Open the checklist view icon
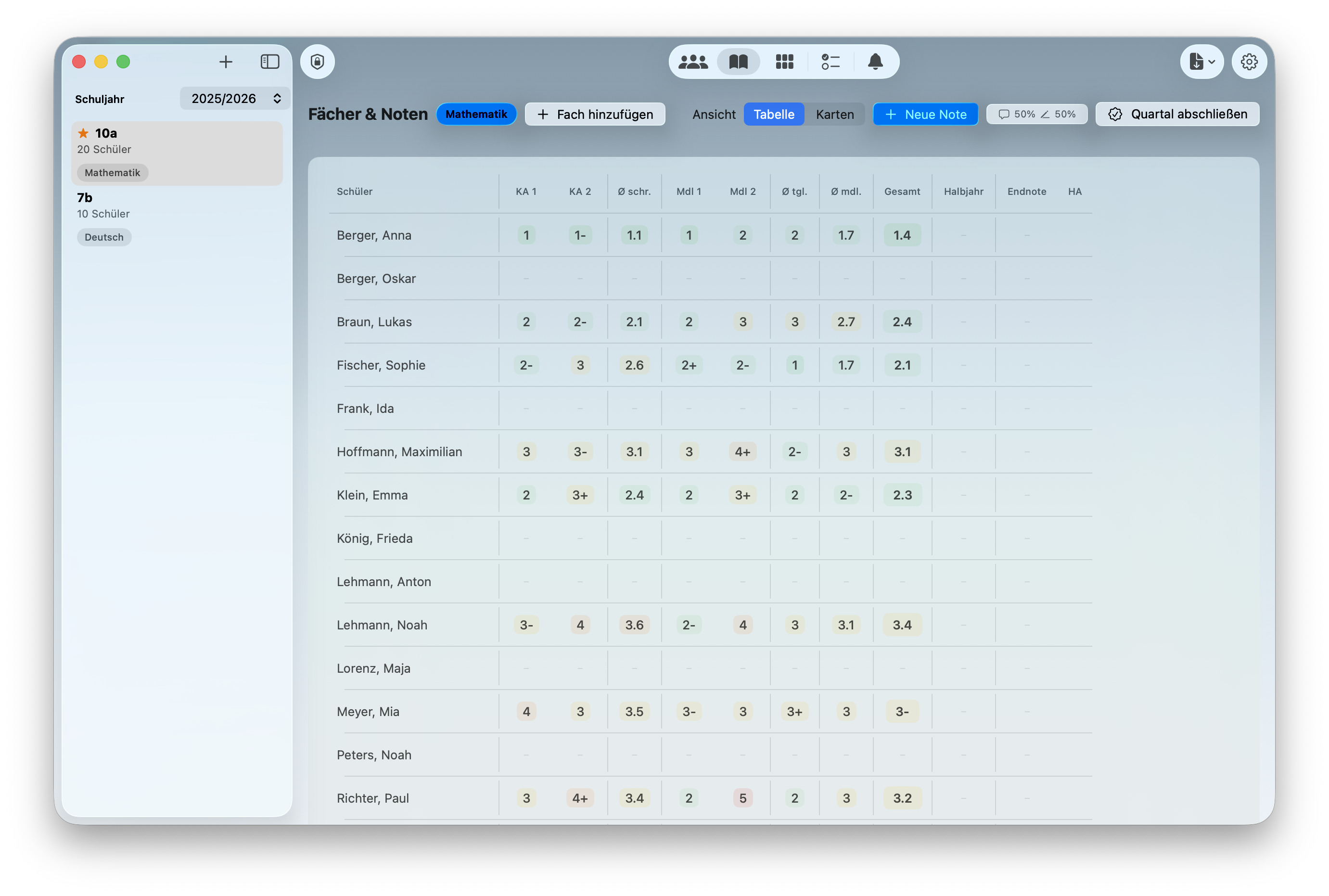The image size is (1329, 896). 830,62
